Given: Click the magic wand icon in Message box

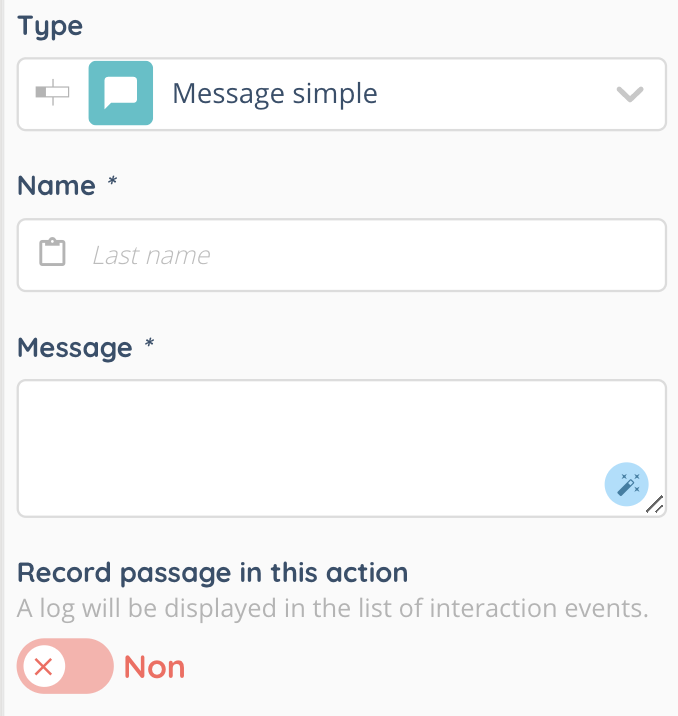Looking at the screenshot, I should point(627,484).
